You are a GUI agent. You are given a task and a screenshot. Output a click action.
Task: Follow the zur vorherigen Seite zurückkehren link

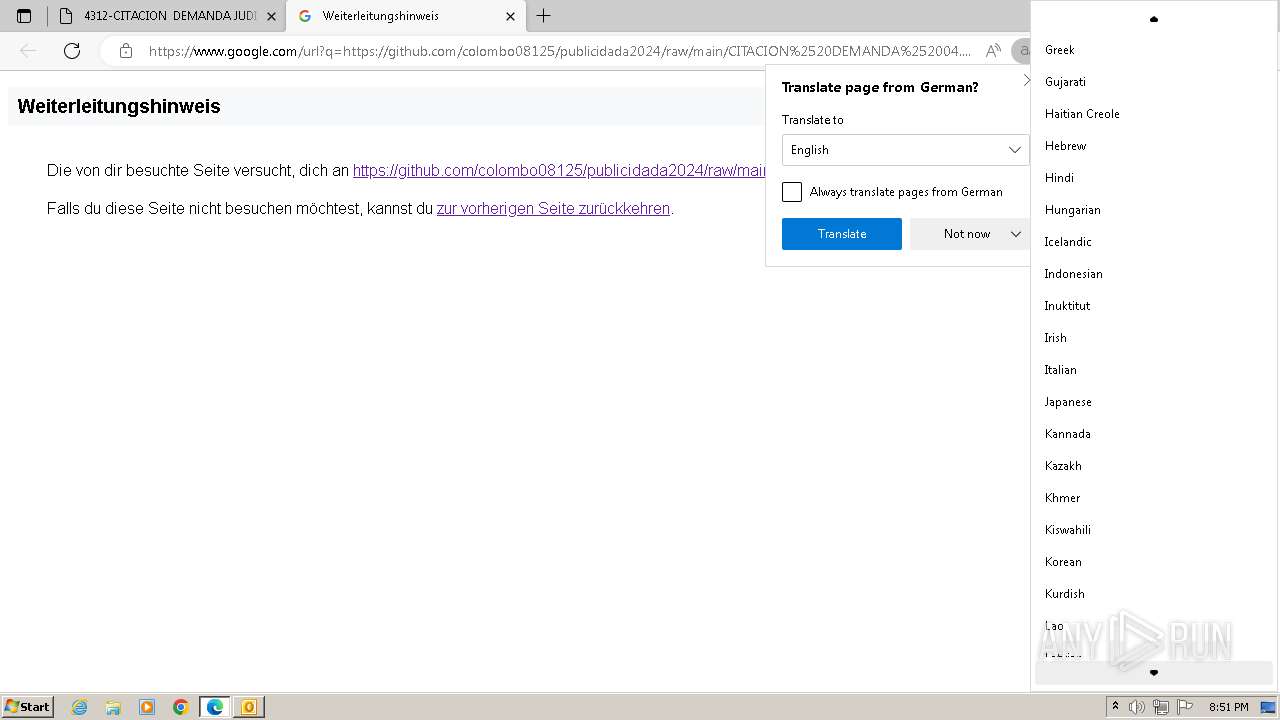553,209
